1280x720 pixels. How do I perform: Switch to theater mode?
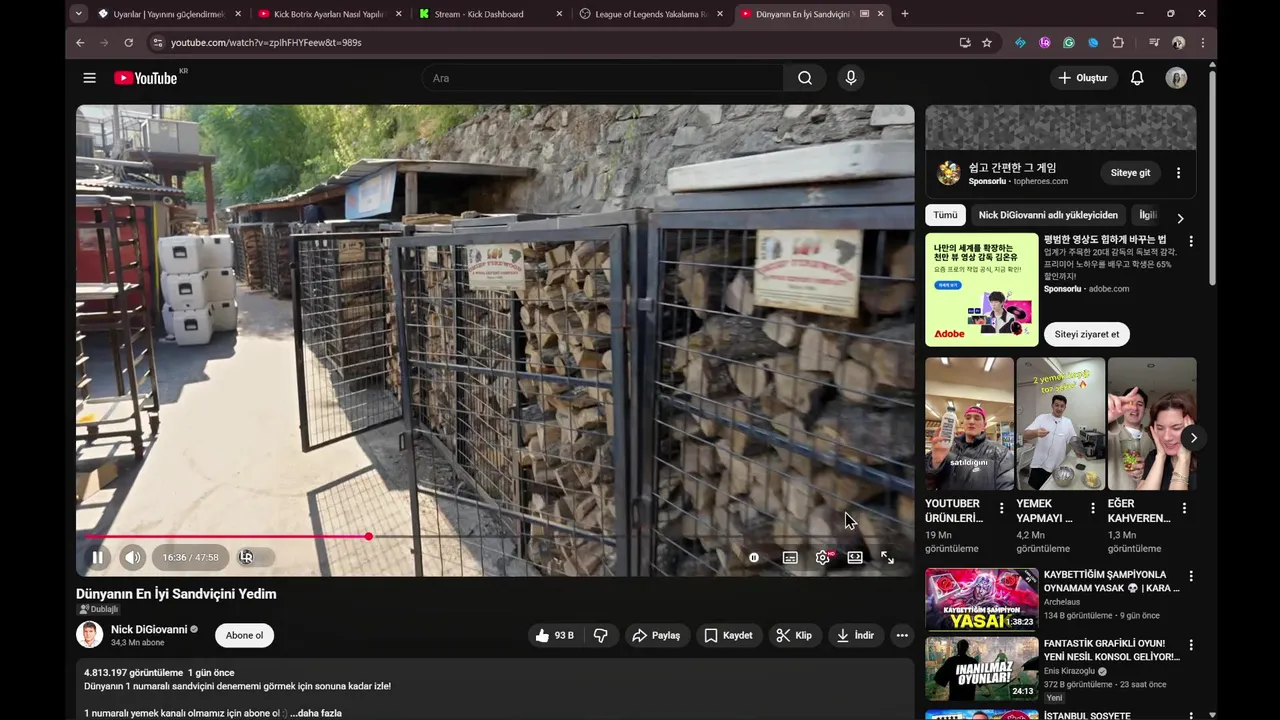[x=855, y=557]
